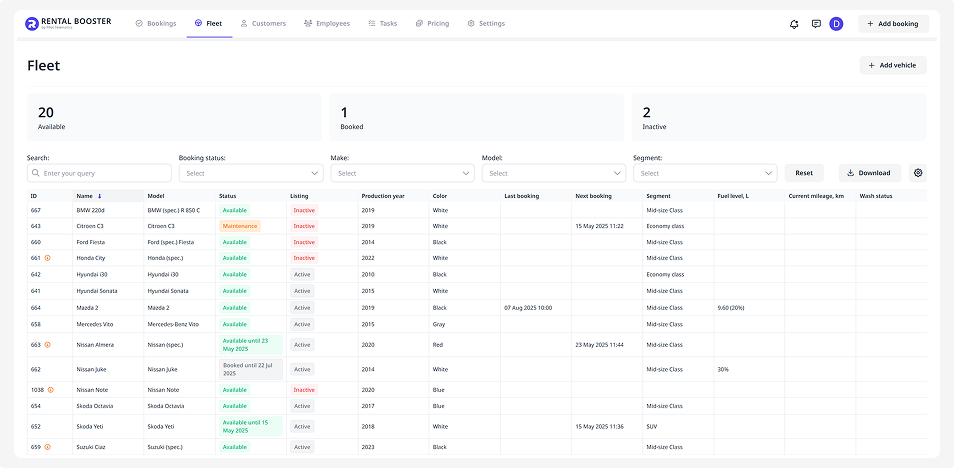
Task: Go to the Employees tab
Action: 327,23
